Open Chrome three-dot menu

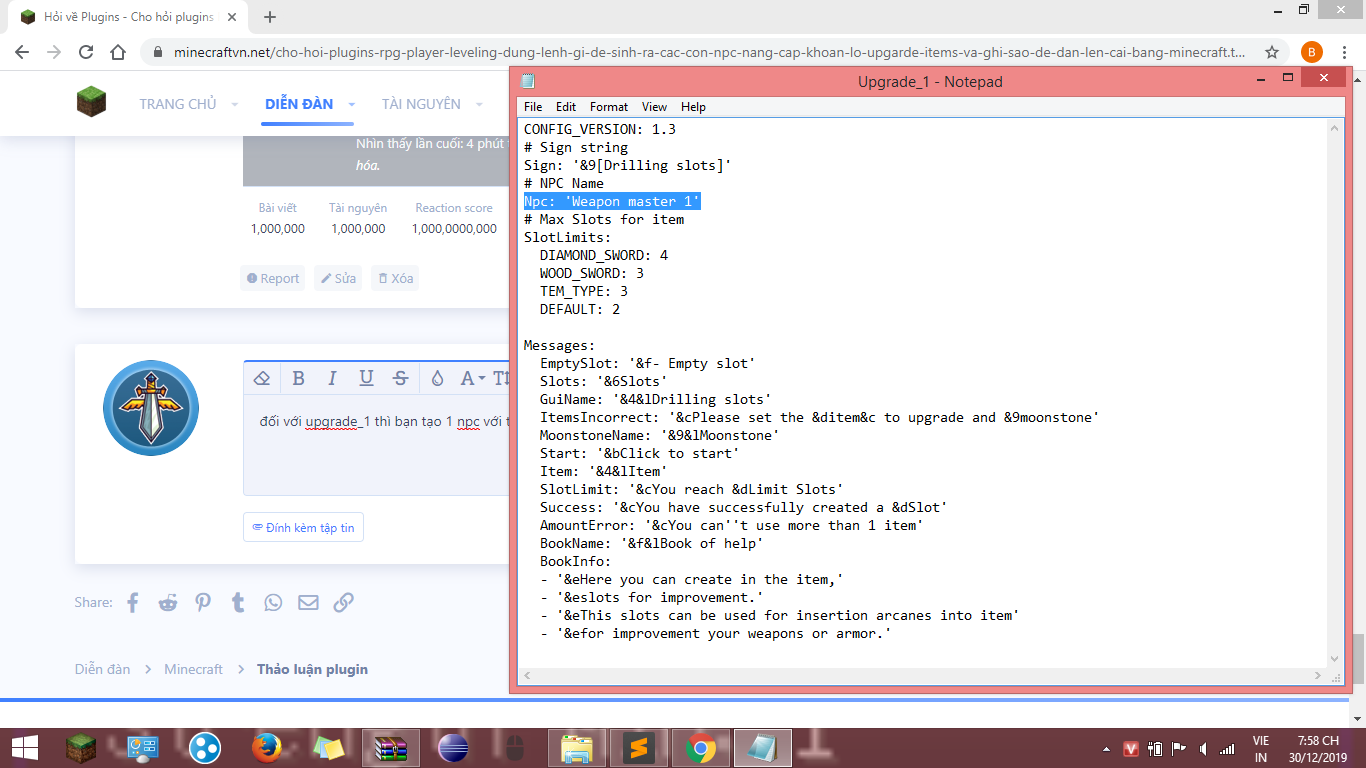[x=1346, y=52]
